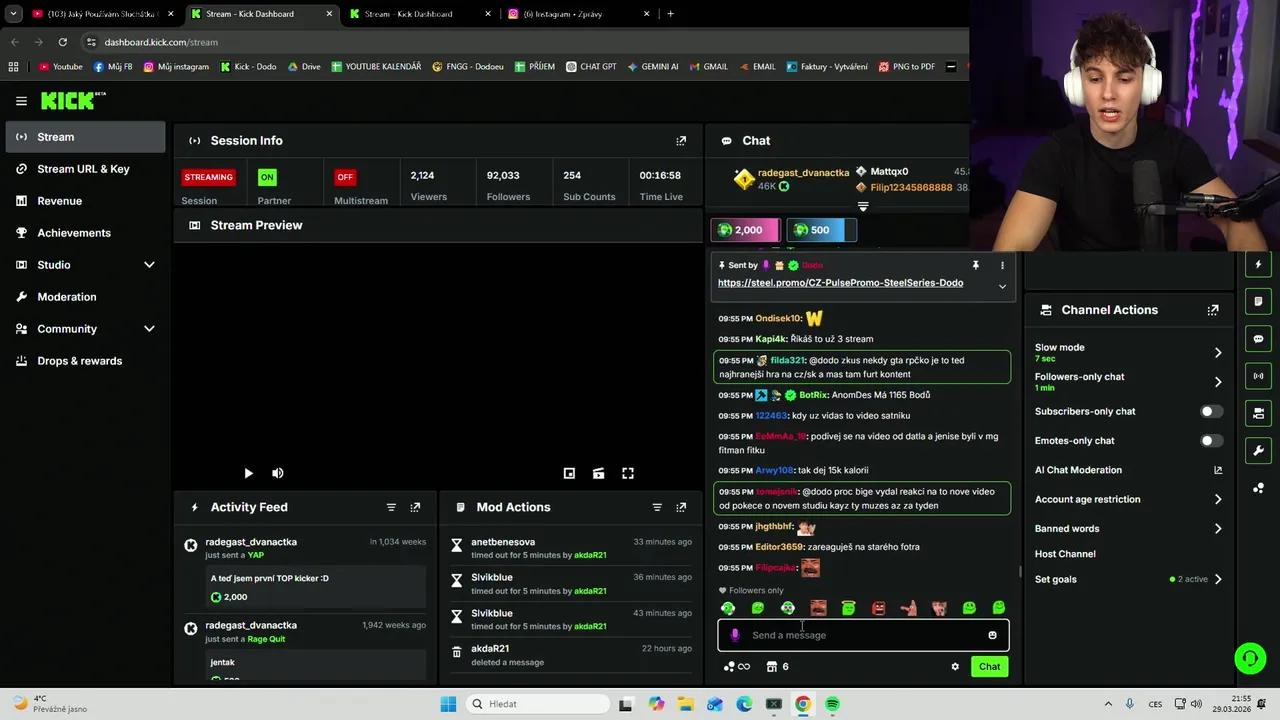The width and height of the screenshot is (1280, 720).
Task: Open the Mod Actions filter icon
Action: tap(657, 507)
